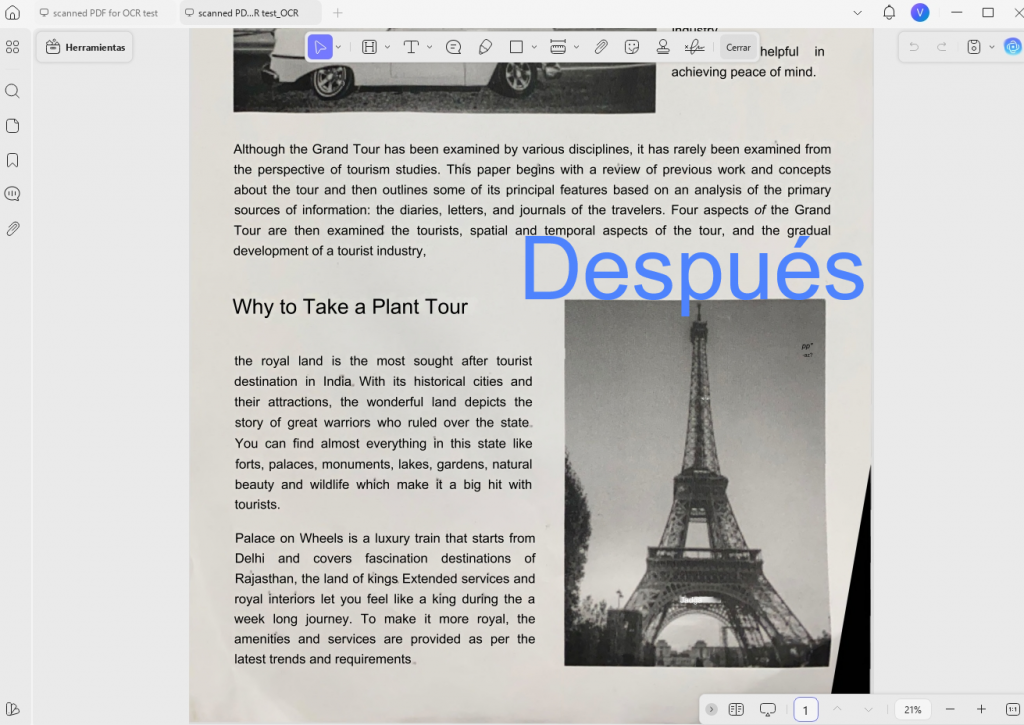The width and height of the screenshot is (1024, 725).
Task: Open the pages panel icon
Action: [12, 126]
